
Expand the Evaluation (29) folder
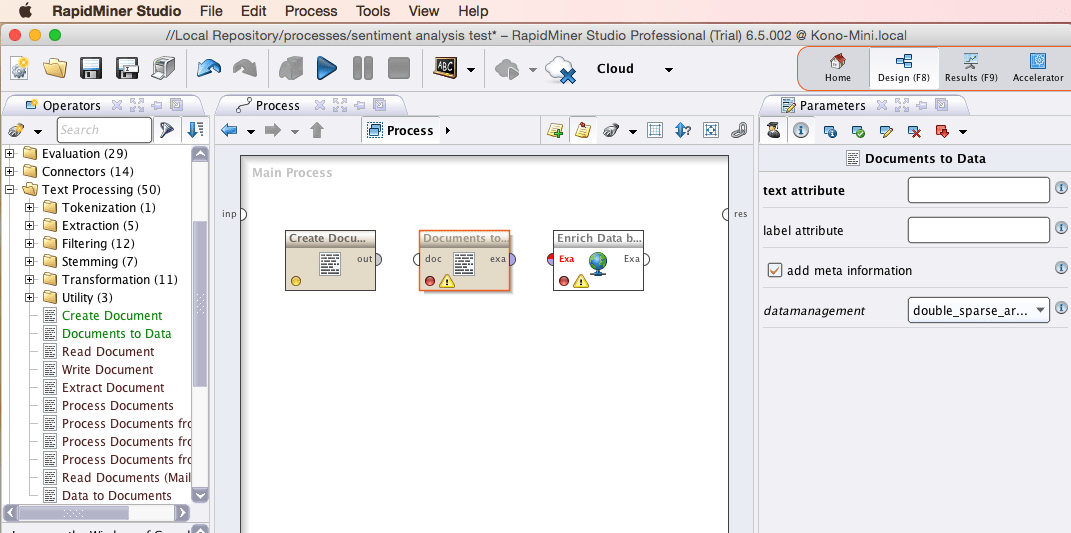(x=10, y=154)
